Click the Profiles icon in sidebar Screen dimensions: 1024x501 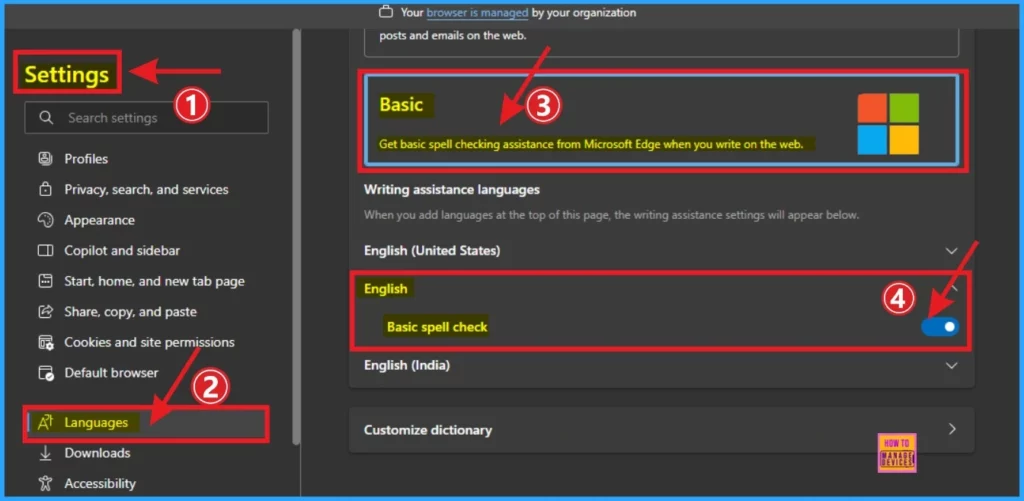(x=45, y=159)
